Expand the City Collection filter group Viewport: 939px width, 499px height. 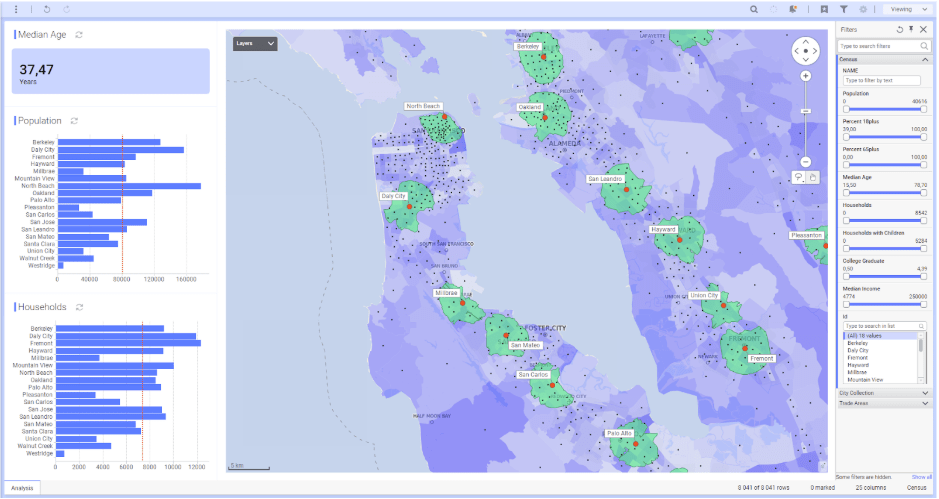coord(884,393)
